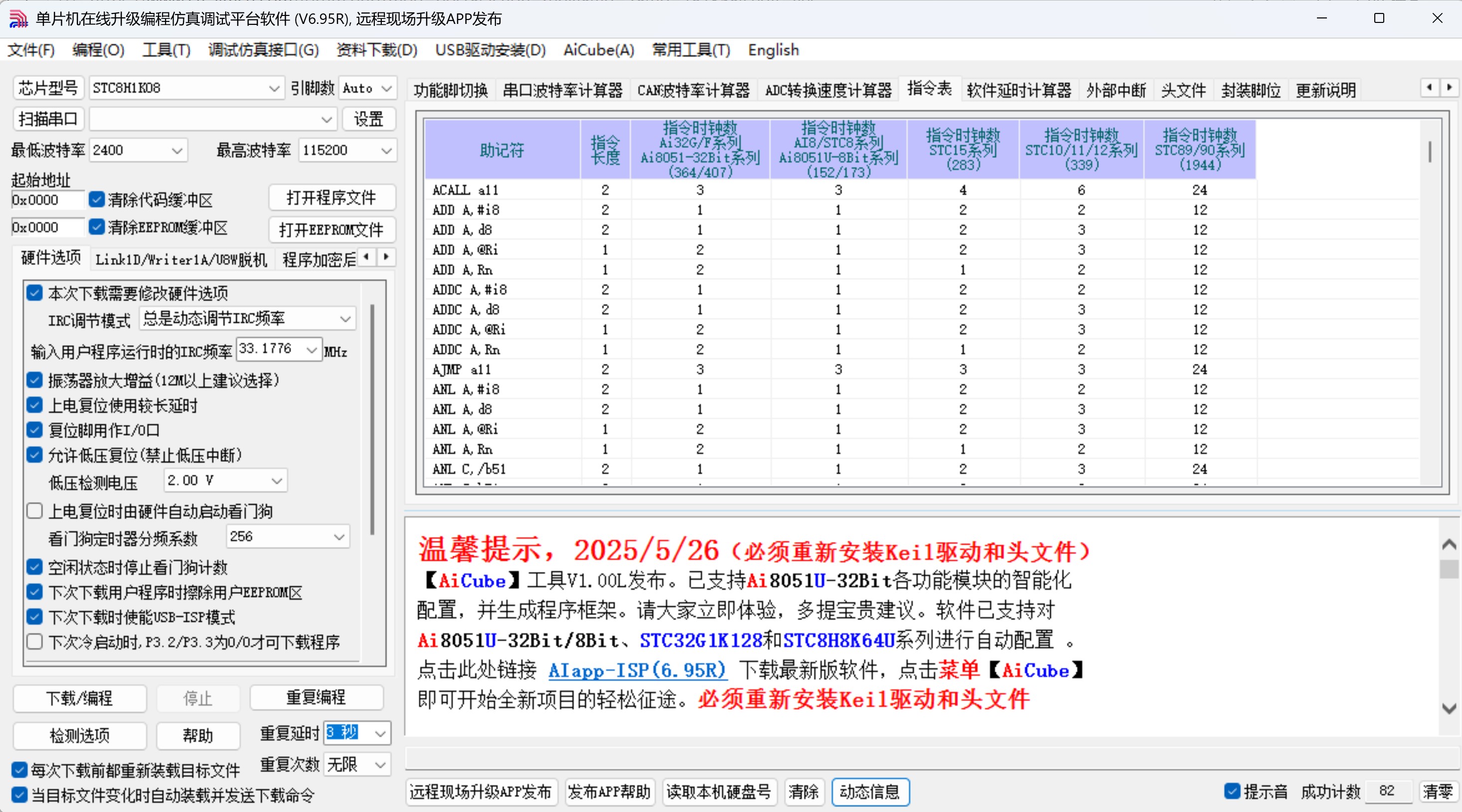Toggle 每次下载前都重新装载目标文件
This screenshot has width=1462, height=812.
19,770
